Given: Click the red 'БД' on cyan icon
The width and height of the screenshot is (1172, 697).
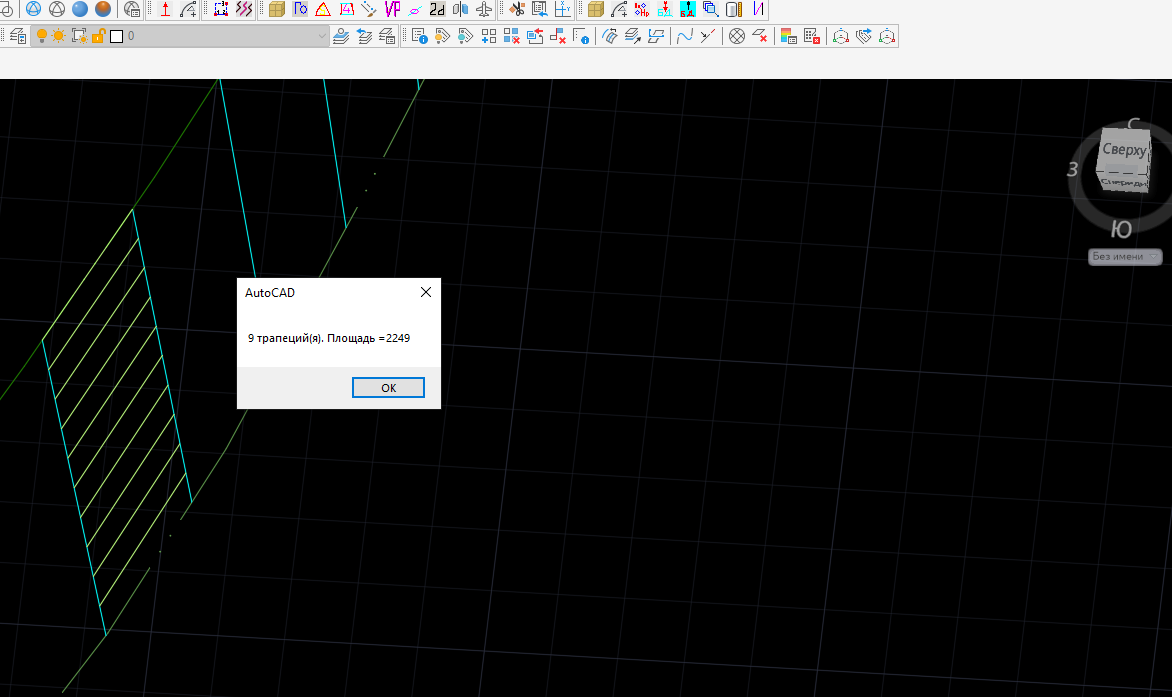Looking at the screenshot, I should 688,9.
